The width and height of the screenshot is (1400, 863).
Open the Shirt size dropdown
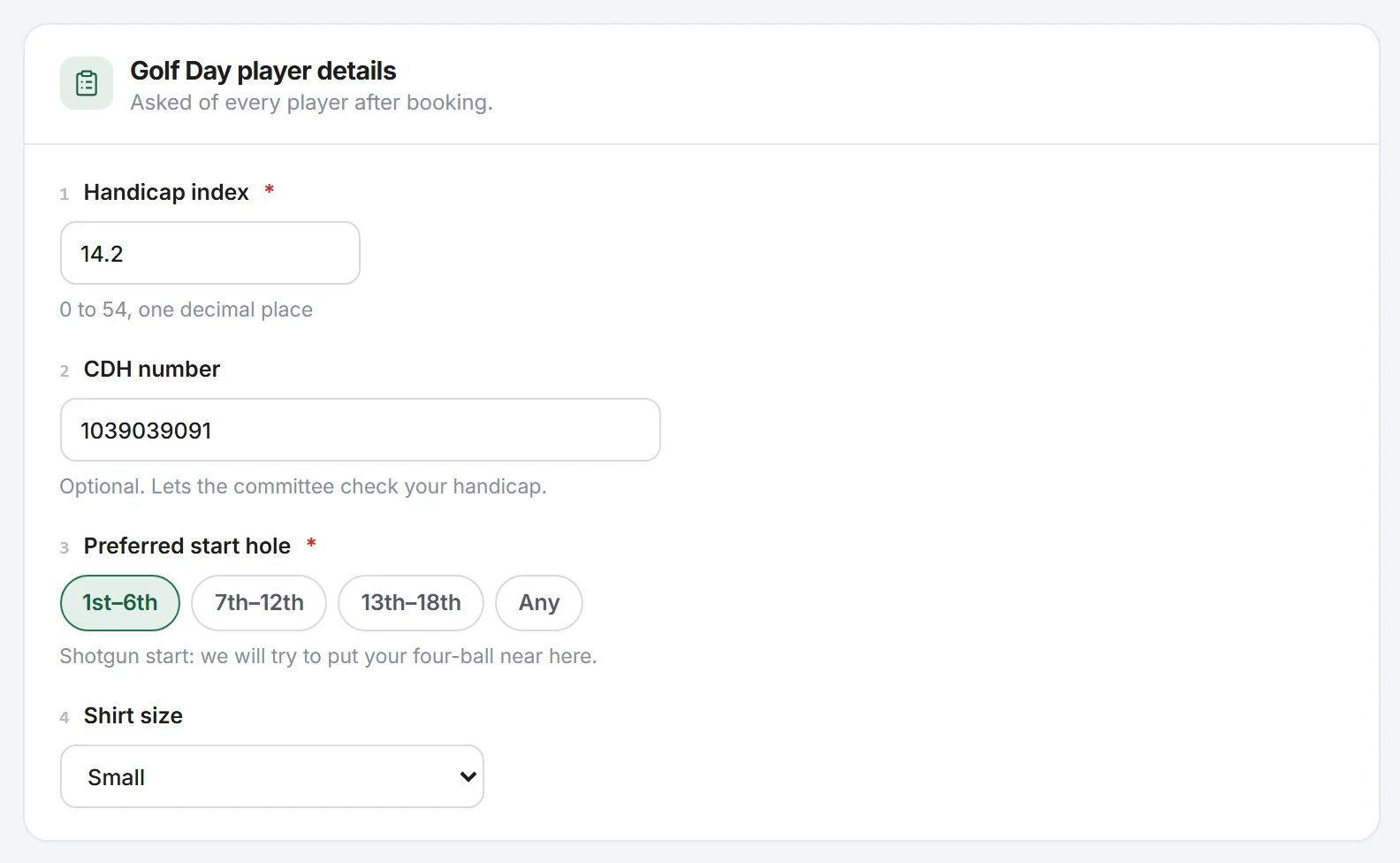click(272, 776)
